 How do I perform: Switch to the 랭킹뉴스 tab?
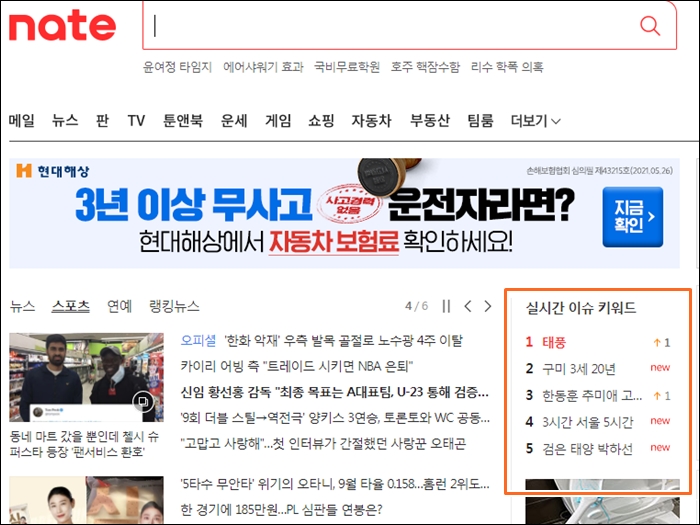pos(174,306)
